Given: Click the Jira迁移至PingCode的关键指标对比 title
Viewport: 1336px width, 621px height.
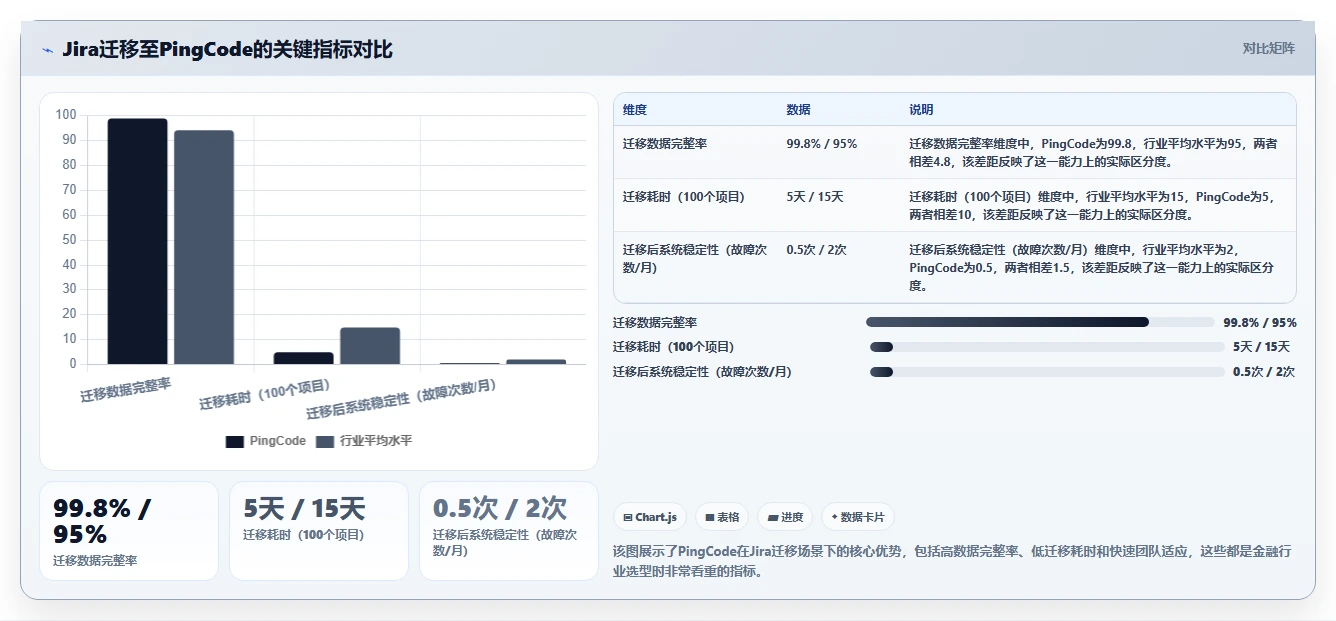Looking at the screenshot, I should tap(227, 49).
